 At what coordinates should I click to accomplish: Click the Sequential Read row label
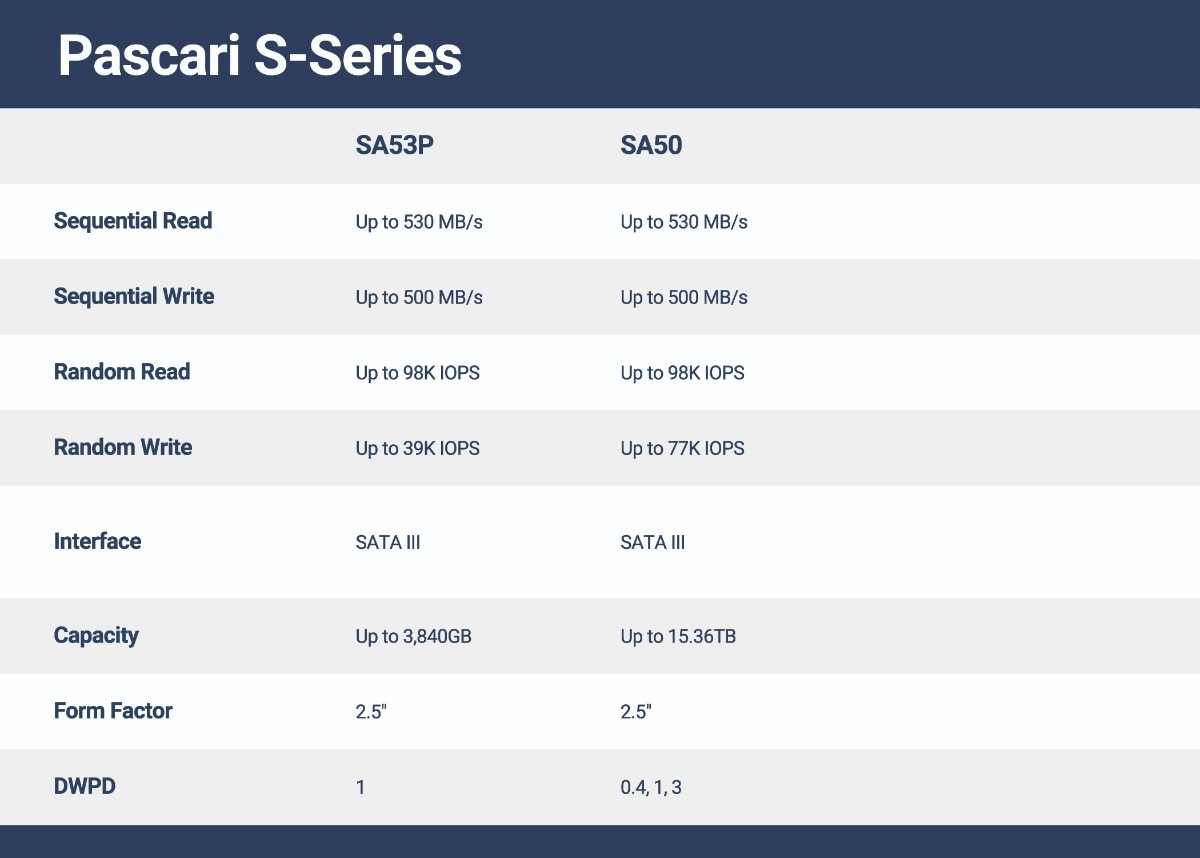pyautogui.click(x=133, y=221)
